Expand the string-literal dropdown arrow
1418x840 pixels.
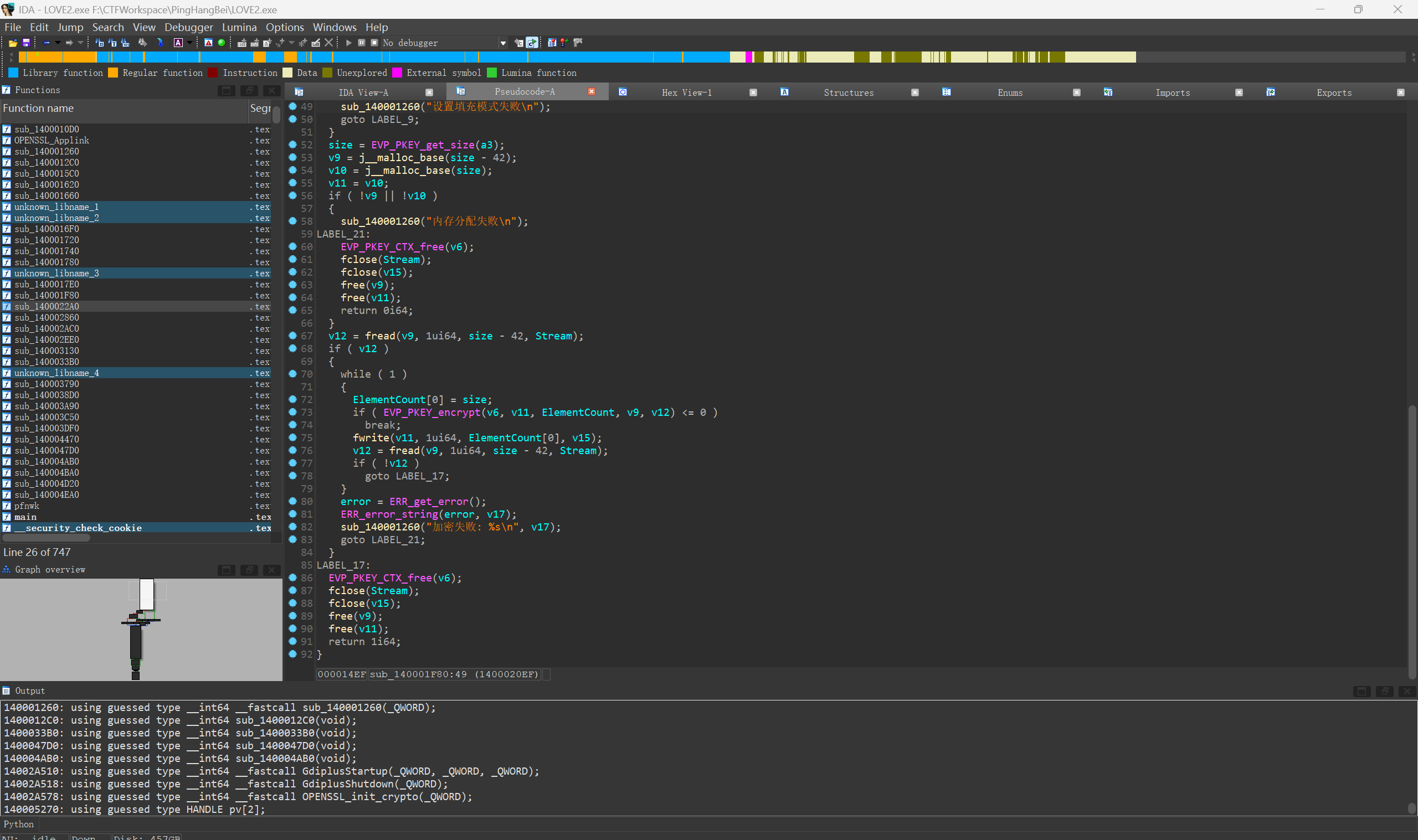(x=291, y=43)
